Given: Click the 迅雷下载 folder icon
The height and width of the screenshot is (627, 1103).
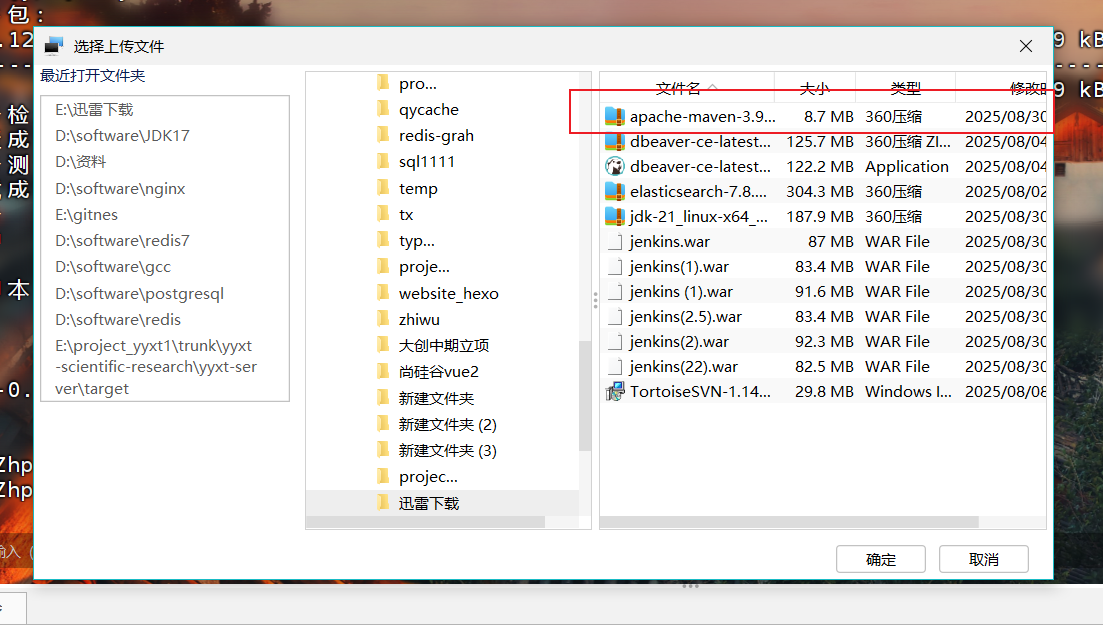Looking at the screenshot, I should click(383, 502).
